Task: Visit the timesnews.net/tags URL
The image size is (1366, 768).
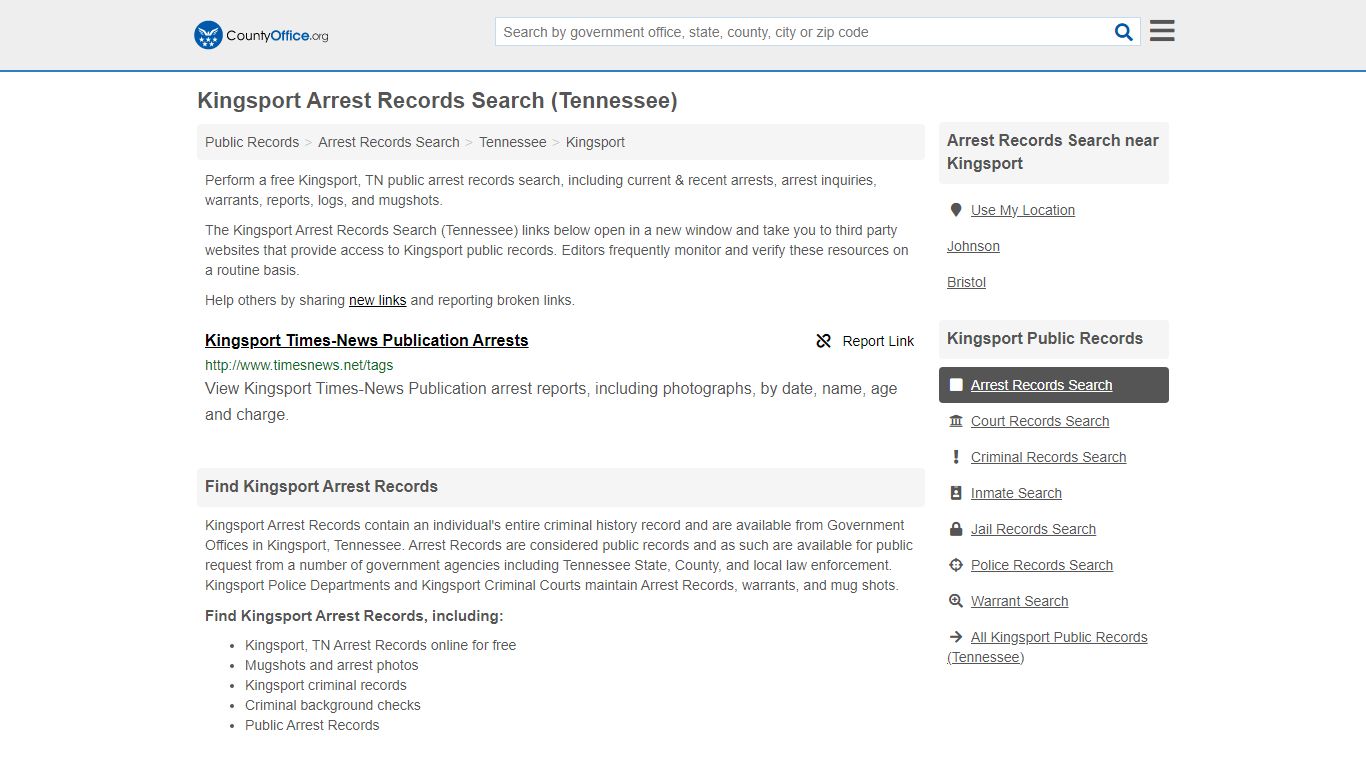Action: 299,365
